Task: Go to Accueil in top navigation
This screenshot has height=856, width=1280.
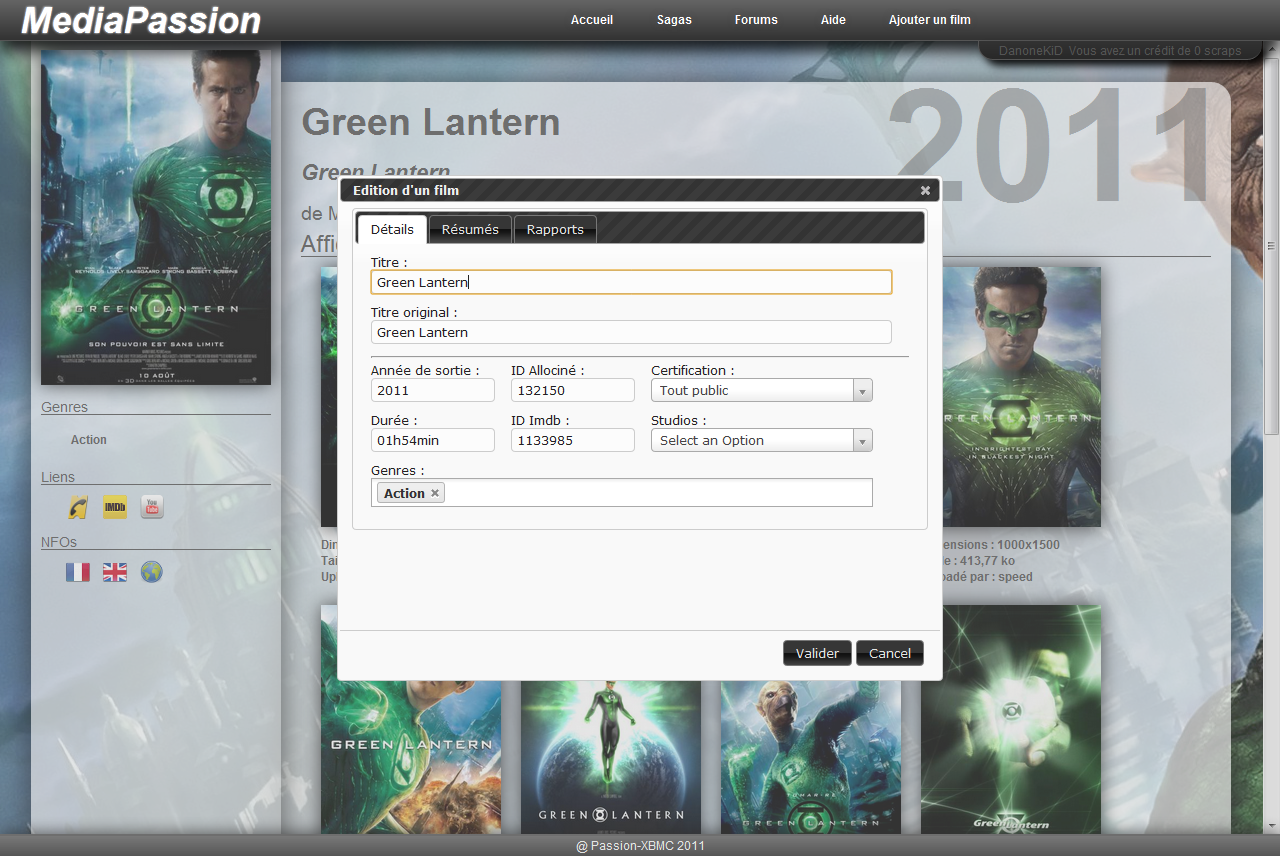Action: pyautogui.click(x=592, y=20)
